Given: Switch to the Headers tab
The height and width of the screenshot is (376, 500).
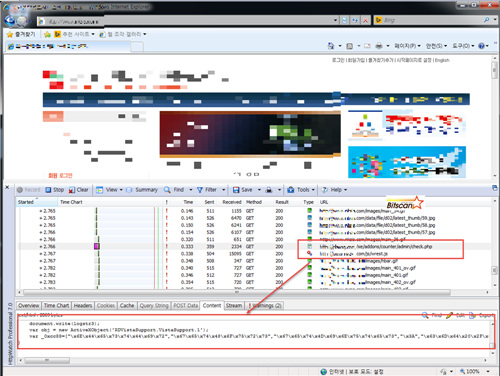Looking at the screenshot, I should click(x=83, y=306).
